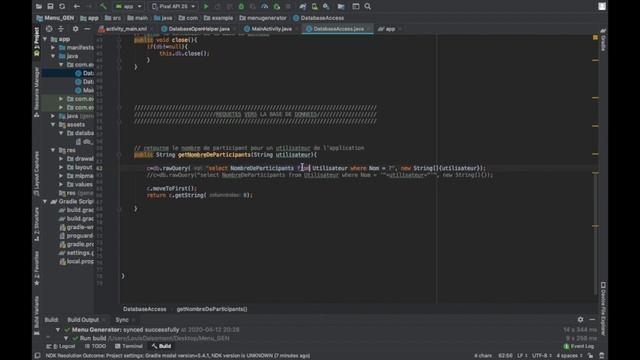Click the UTF-8 encoding selector
Screen dimensions: 640x360
[x=542, y=356]
